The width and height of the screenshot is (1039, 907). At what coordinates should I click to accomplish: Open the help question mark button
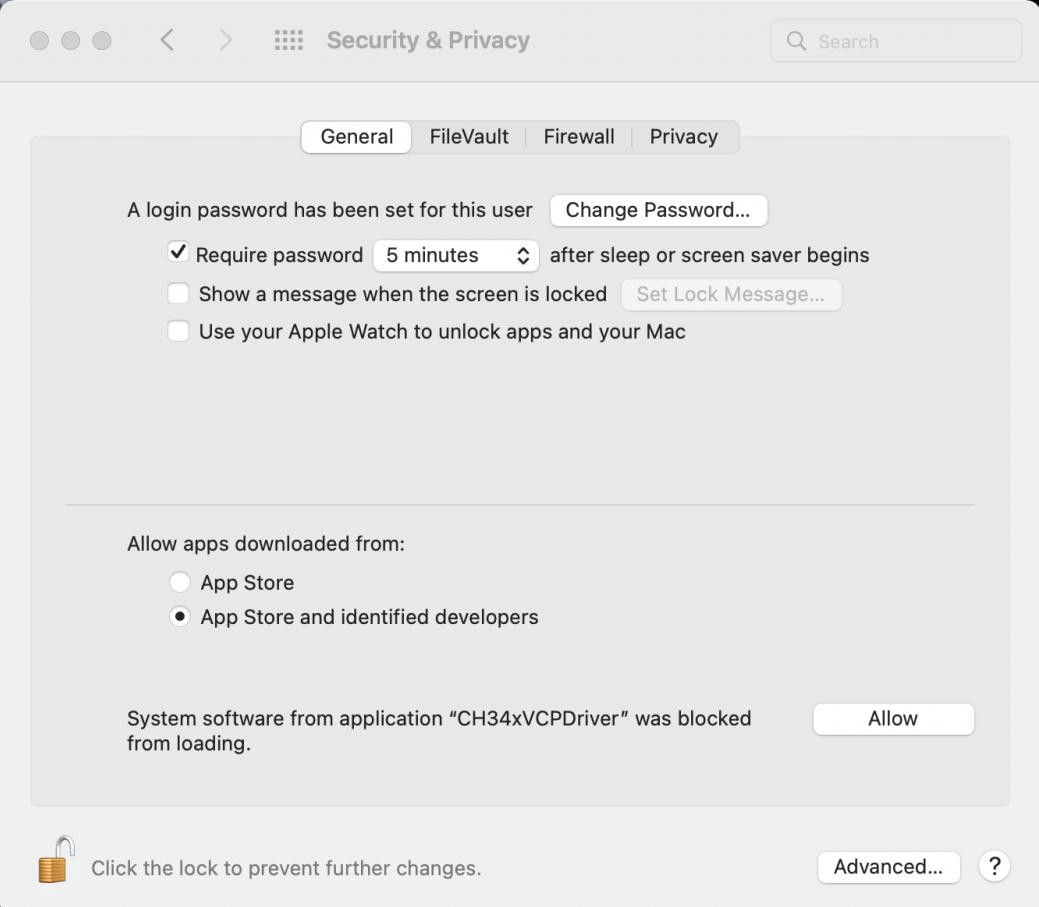pyautogui.click(x=994, y=867)
